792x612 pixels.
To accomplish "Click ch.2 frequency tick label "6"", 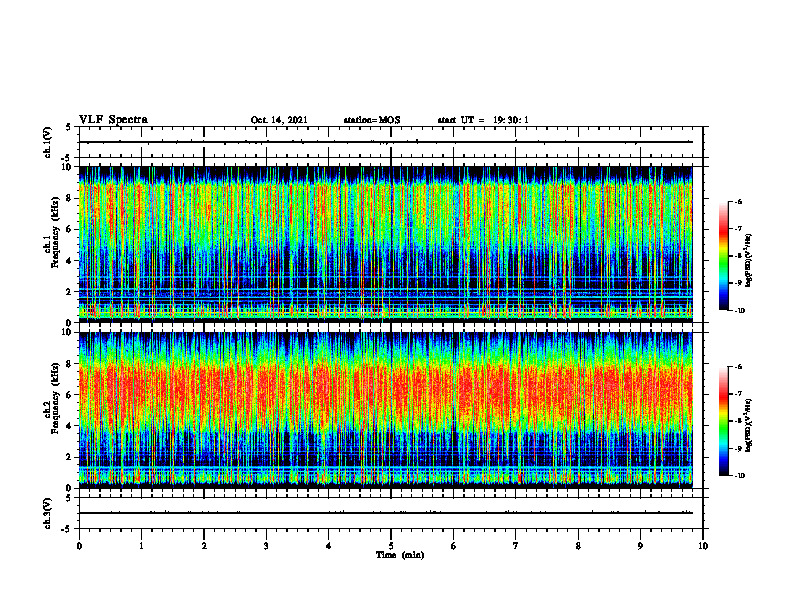I will [x=70, y=395].
